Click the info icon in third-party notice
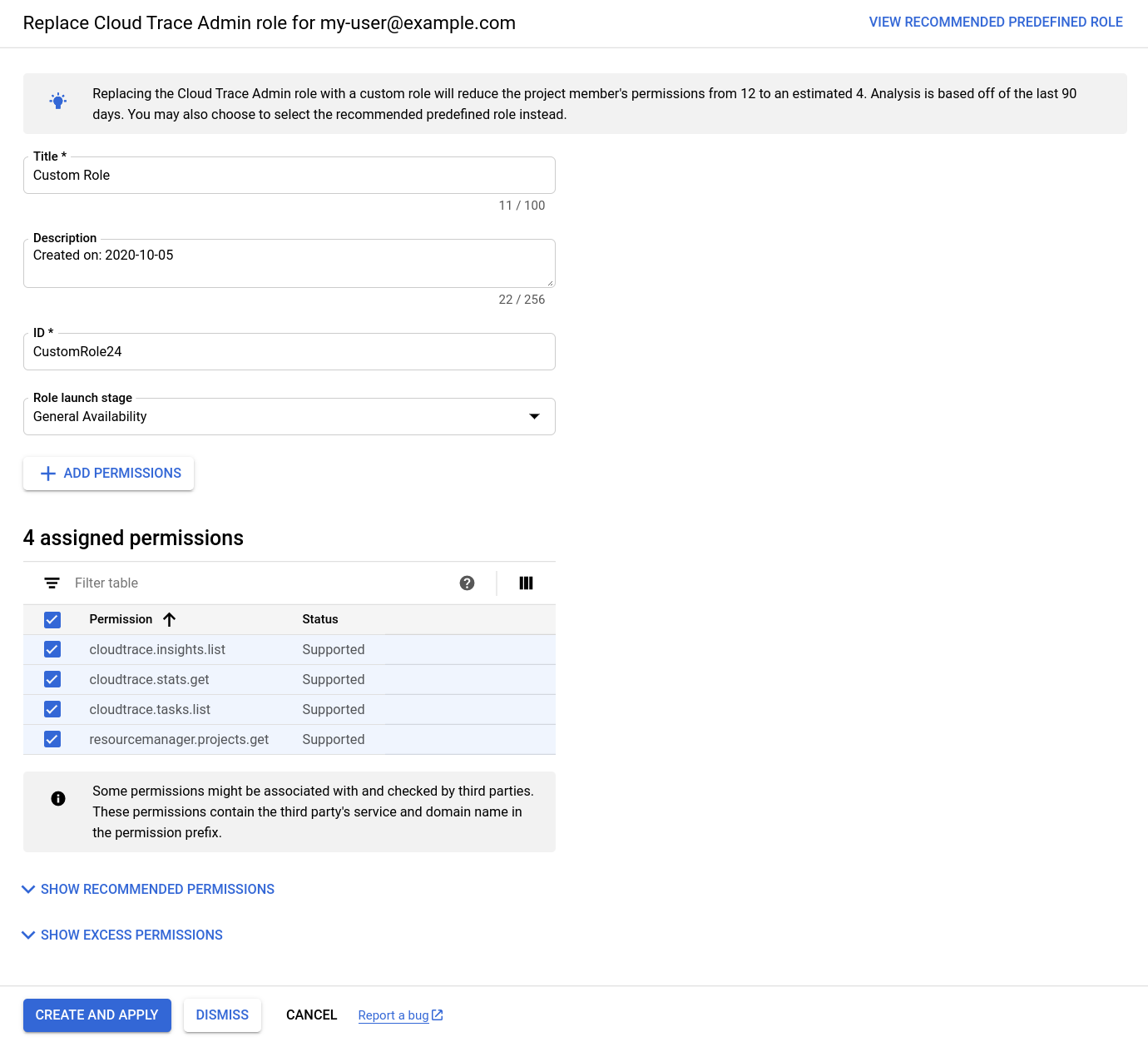This screenshot has width=1148, height=1042. [58, 799]
